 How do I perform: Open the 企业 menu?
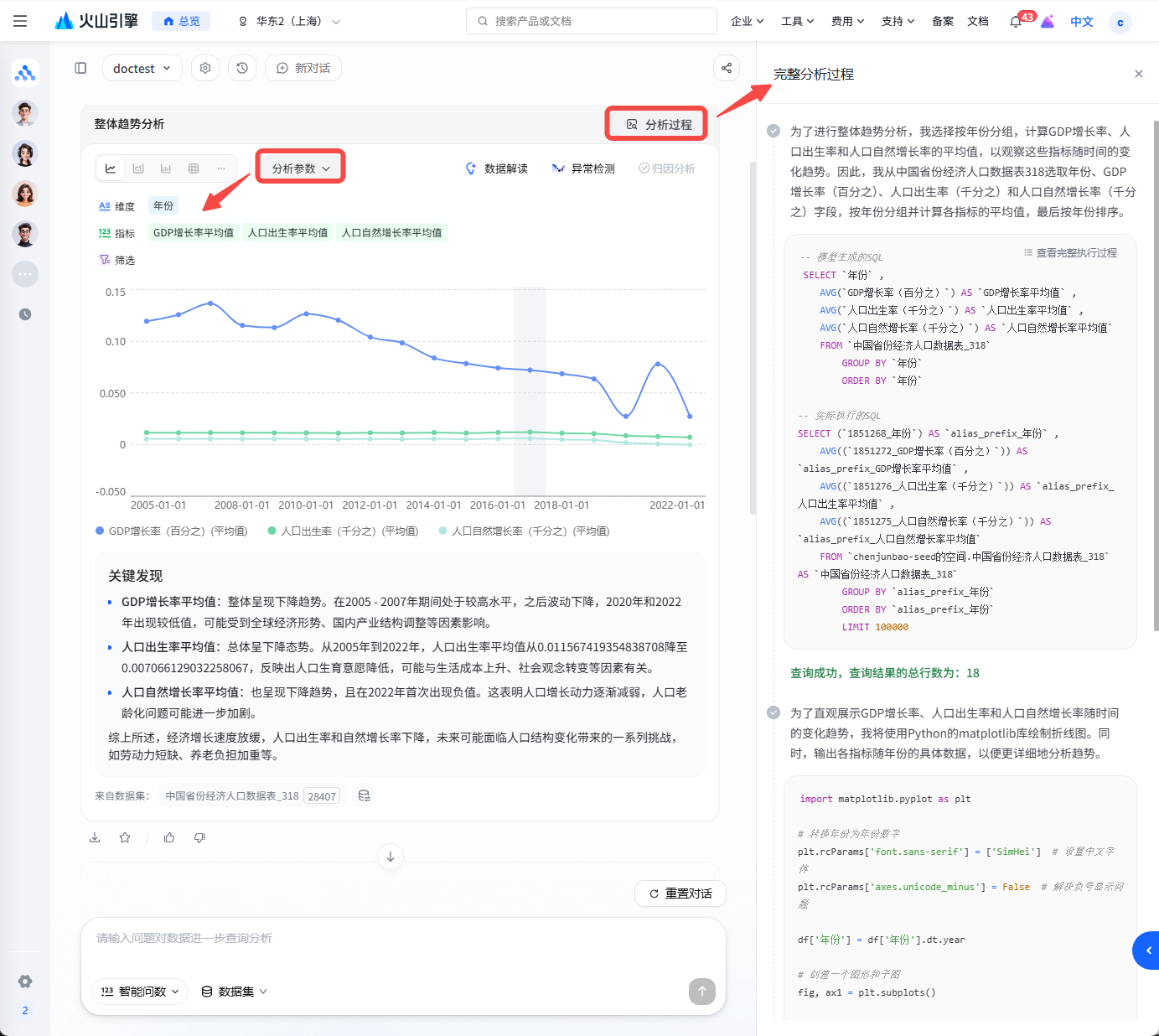[748, 21]
